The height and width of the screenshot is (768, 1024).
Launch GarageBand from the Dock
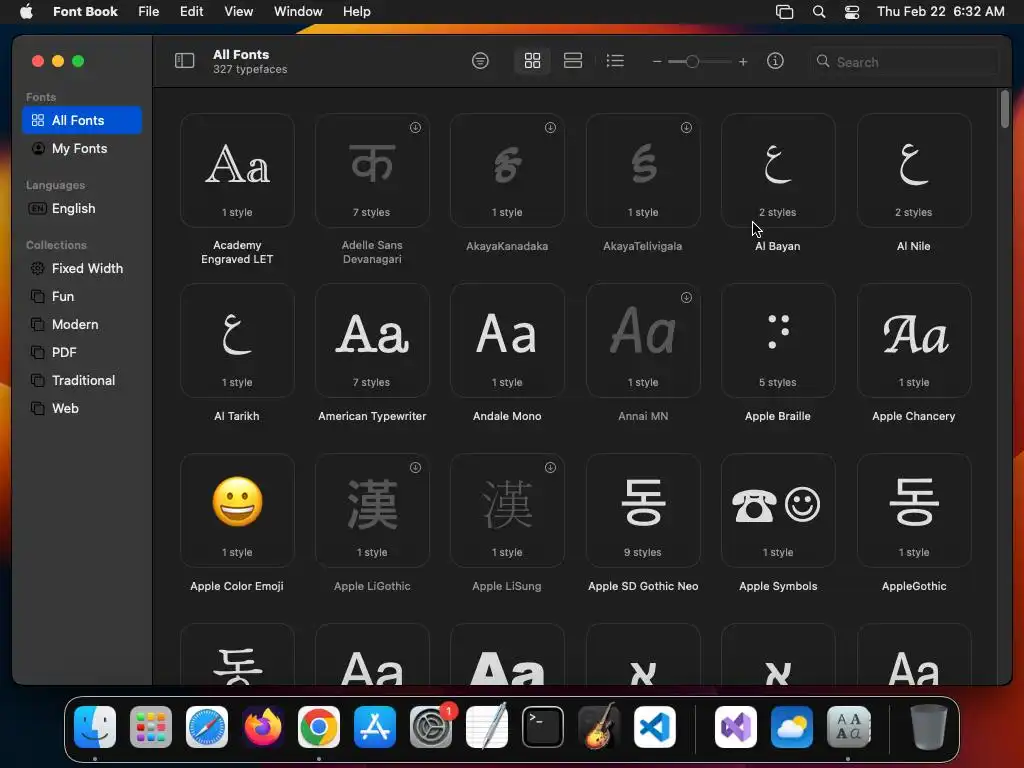(599, 727)
